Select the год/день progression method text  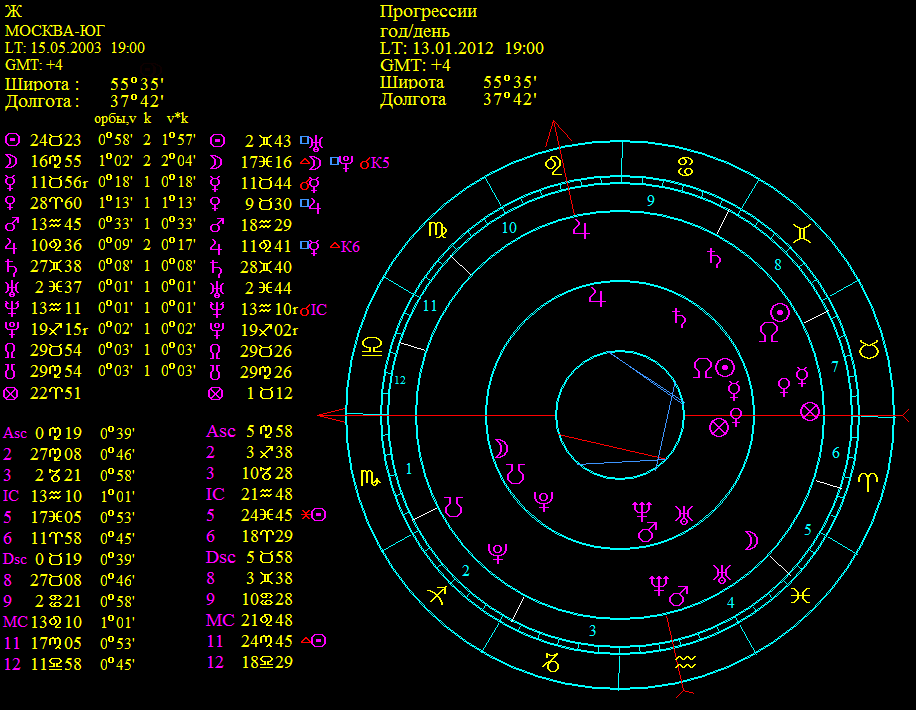[415, 30]
